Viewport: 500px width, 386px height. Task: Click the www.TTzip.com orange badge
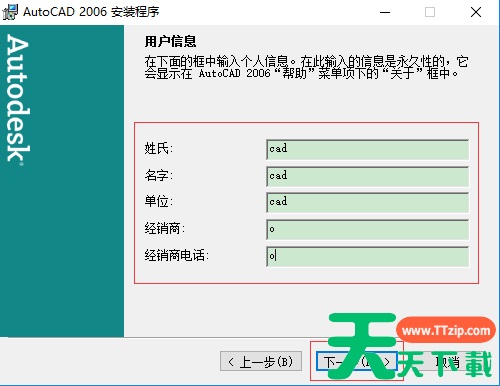tap(446, 330)
